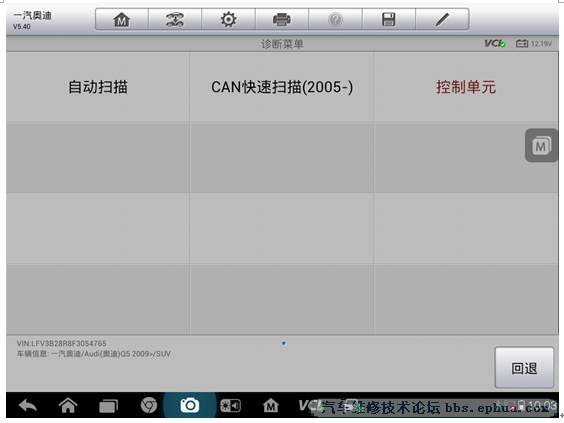Tap MaxiSys home icon in bottom bar

271,406
